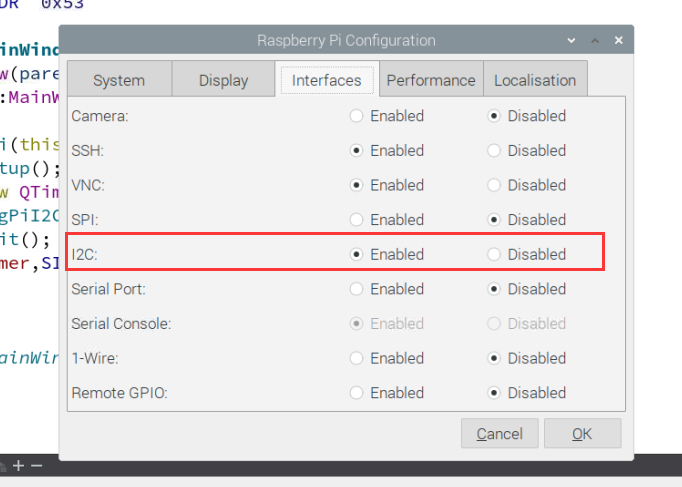
Task: Confirm settings with the OK button
Action: coord(582,434)
